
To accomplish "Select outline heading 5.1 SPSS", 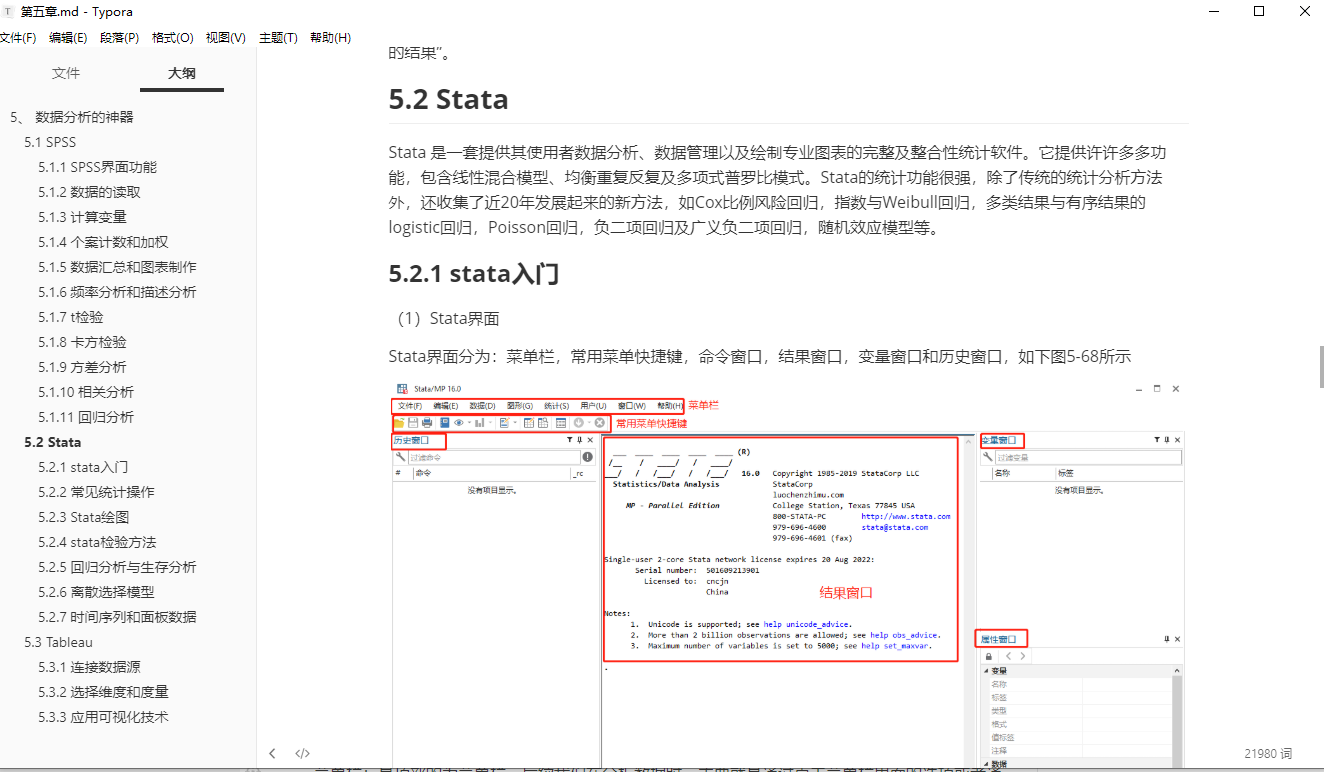I will (x=50, y=142).
